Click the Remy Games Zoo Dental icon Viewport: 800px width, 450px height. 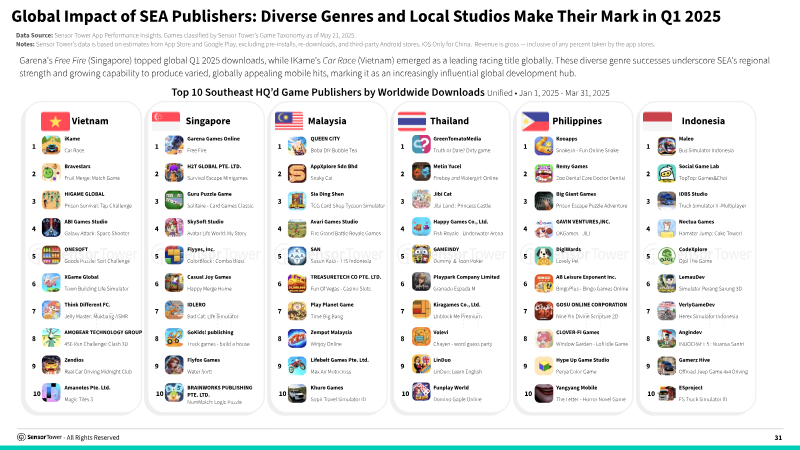tap(543, 173)
